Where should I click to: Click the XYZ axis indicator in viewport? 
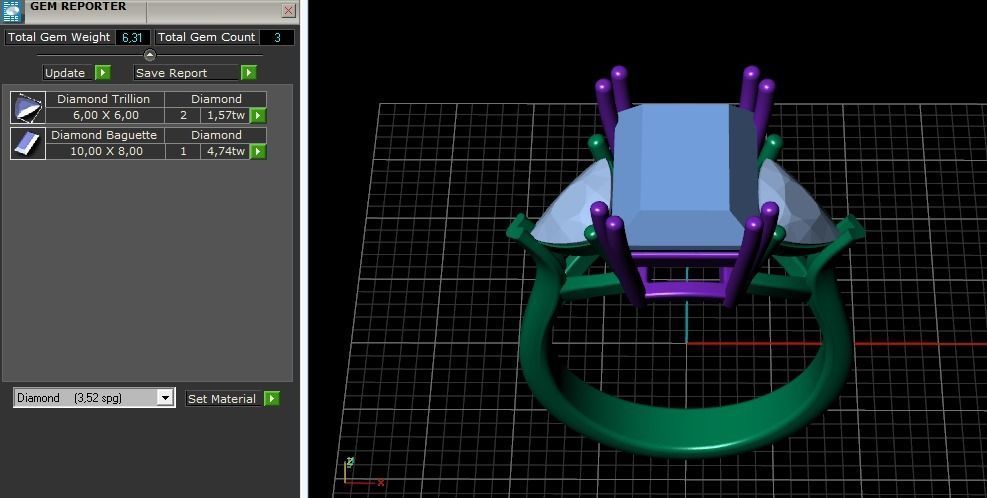tap(362, 472)
